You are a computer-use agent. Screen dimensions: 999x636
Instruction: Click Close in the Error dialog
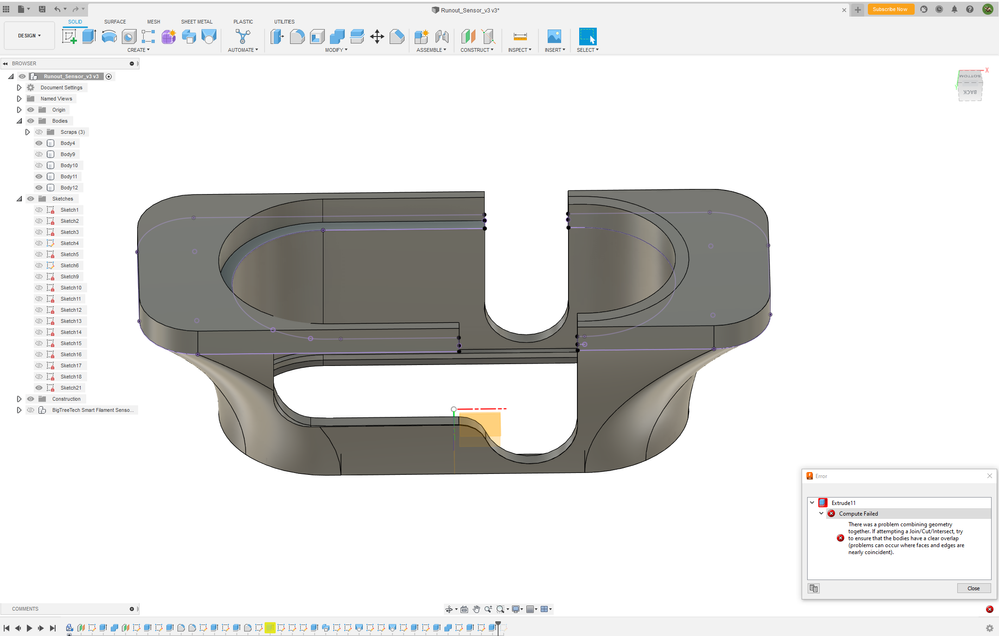coord(974,588)
